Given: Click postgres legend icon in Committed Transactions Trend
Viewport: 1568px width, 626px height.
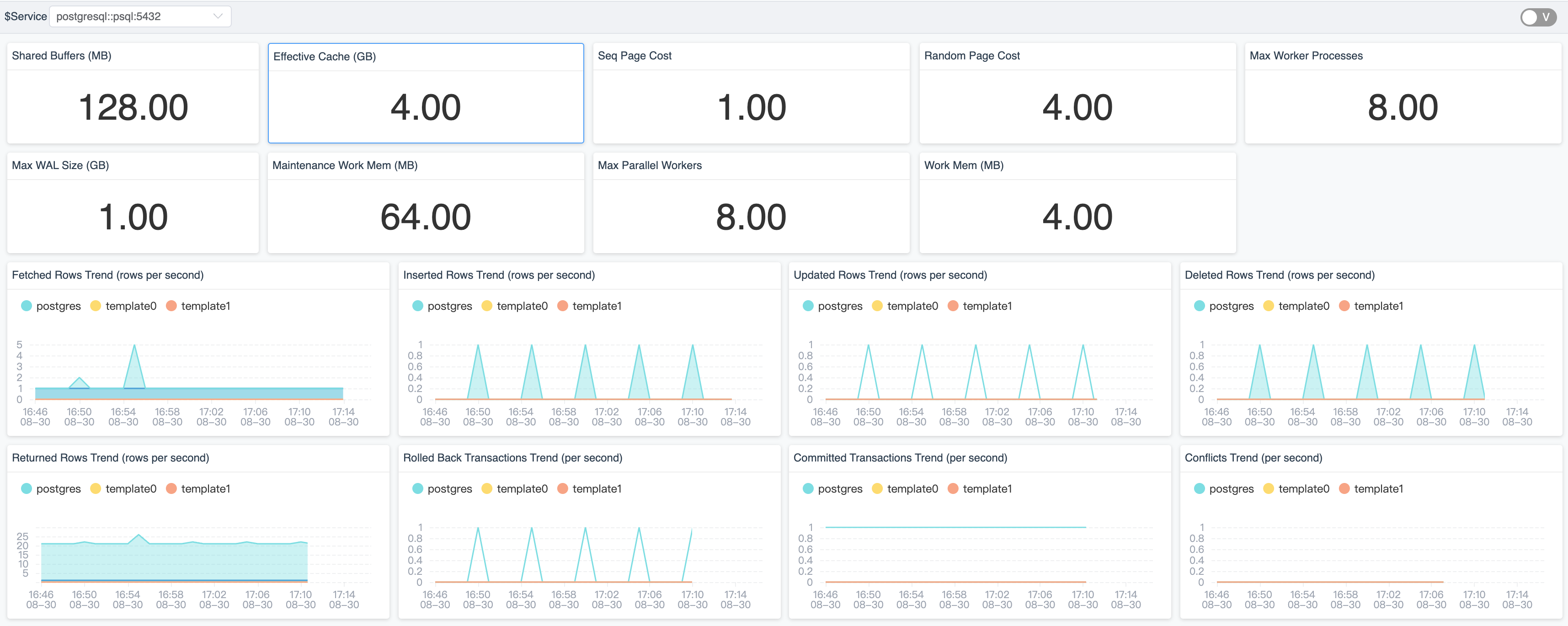Looking at the screenshot, I should pos(808,488).
